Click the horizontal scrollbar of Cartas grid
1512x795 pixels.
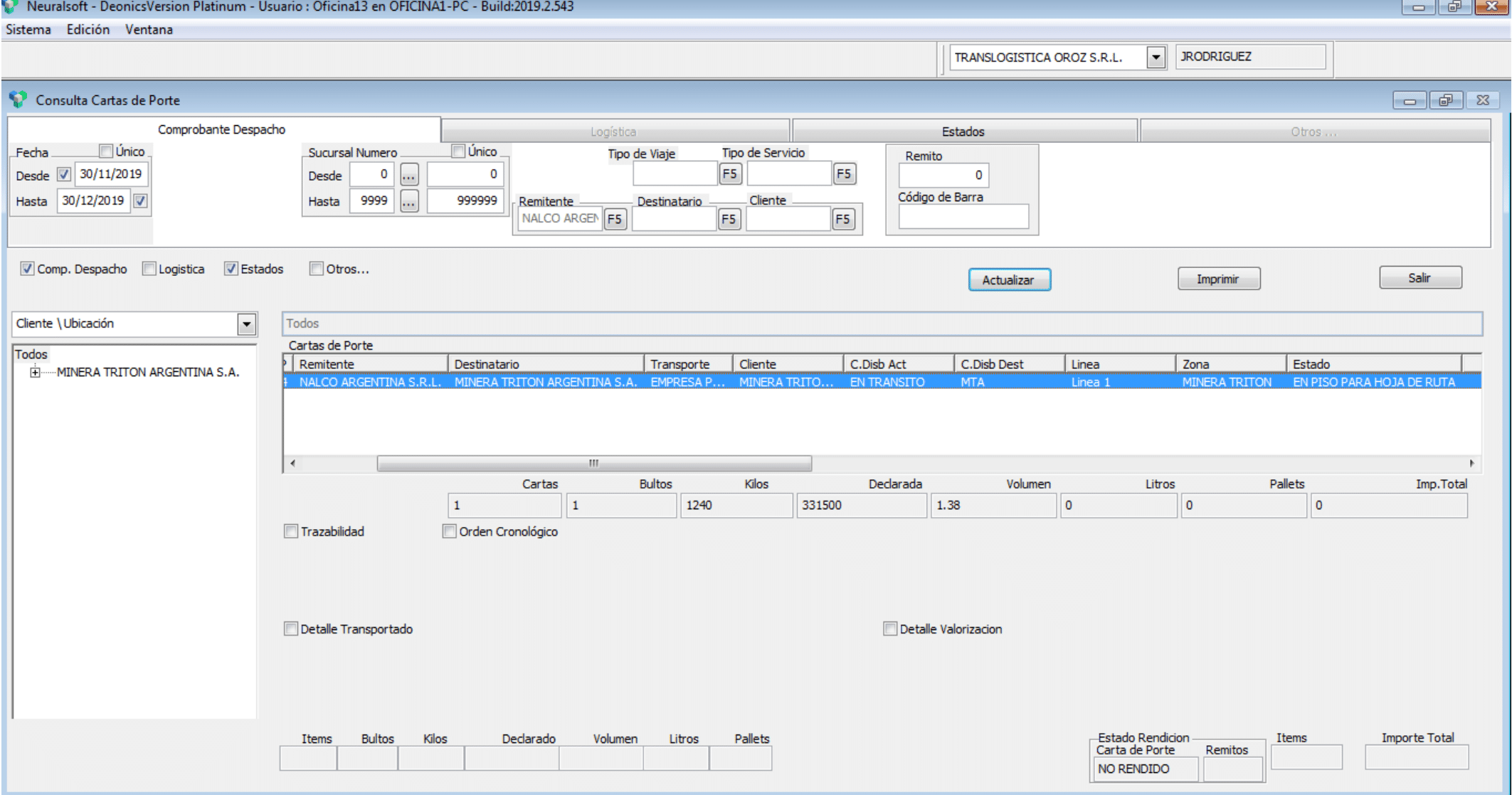[x=593, y=464]
